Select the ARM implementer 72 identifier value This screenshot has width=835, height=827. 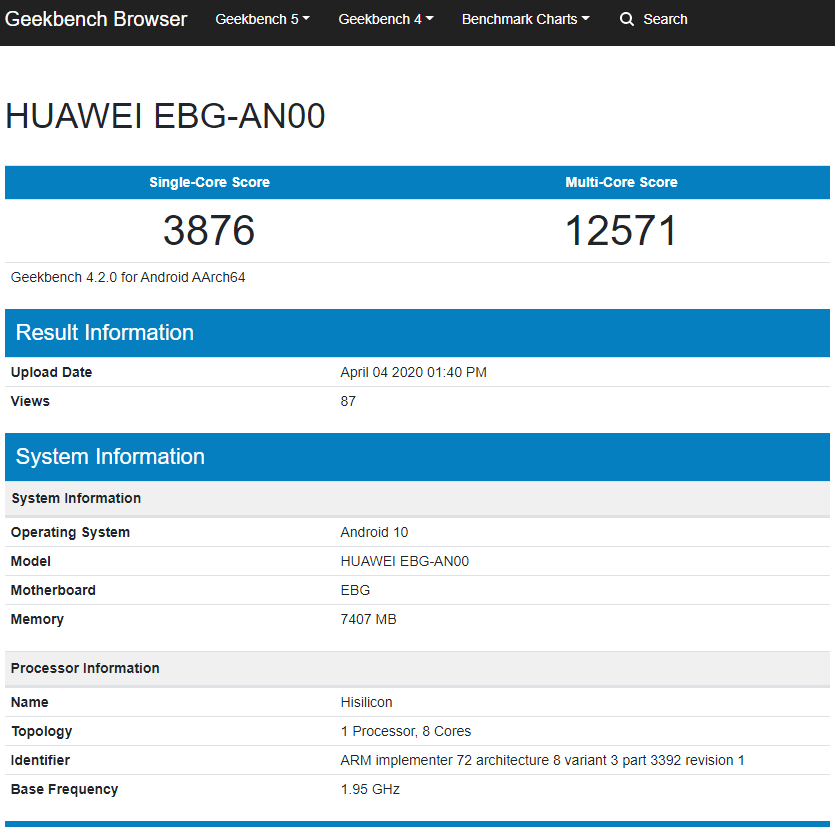click(x=542, y=760)
